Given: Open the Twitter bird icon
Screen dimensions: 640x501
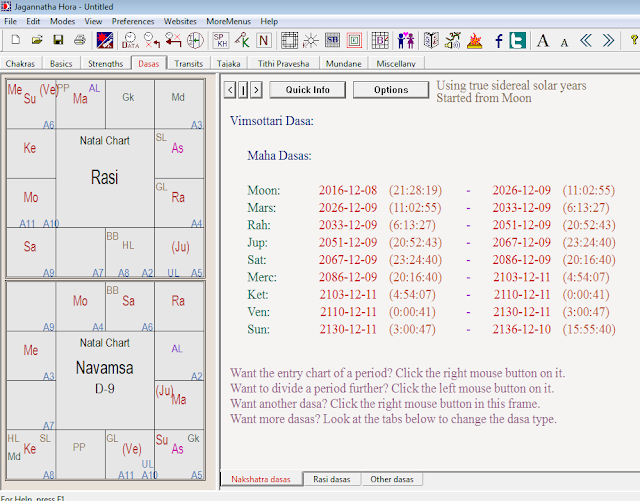Looking at the screenshot, I should (x=518, y=40).
